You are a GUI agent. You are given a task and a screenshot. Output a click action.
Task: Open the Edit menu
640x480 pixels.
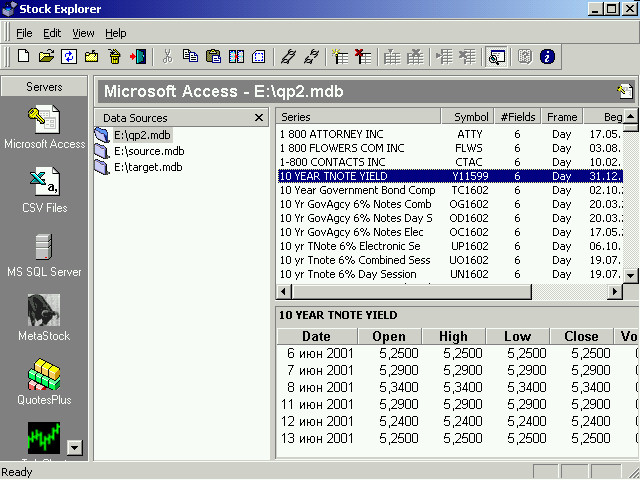pos(52,33)
